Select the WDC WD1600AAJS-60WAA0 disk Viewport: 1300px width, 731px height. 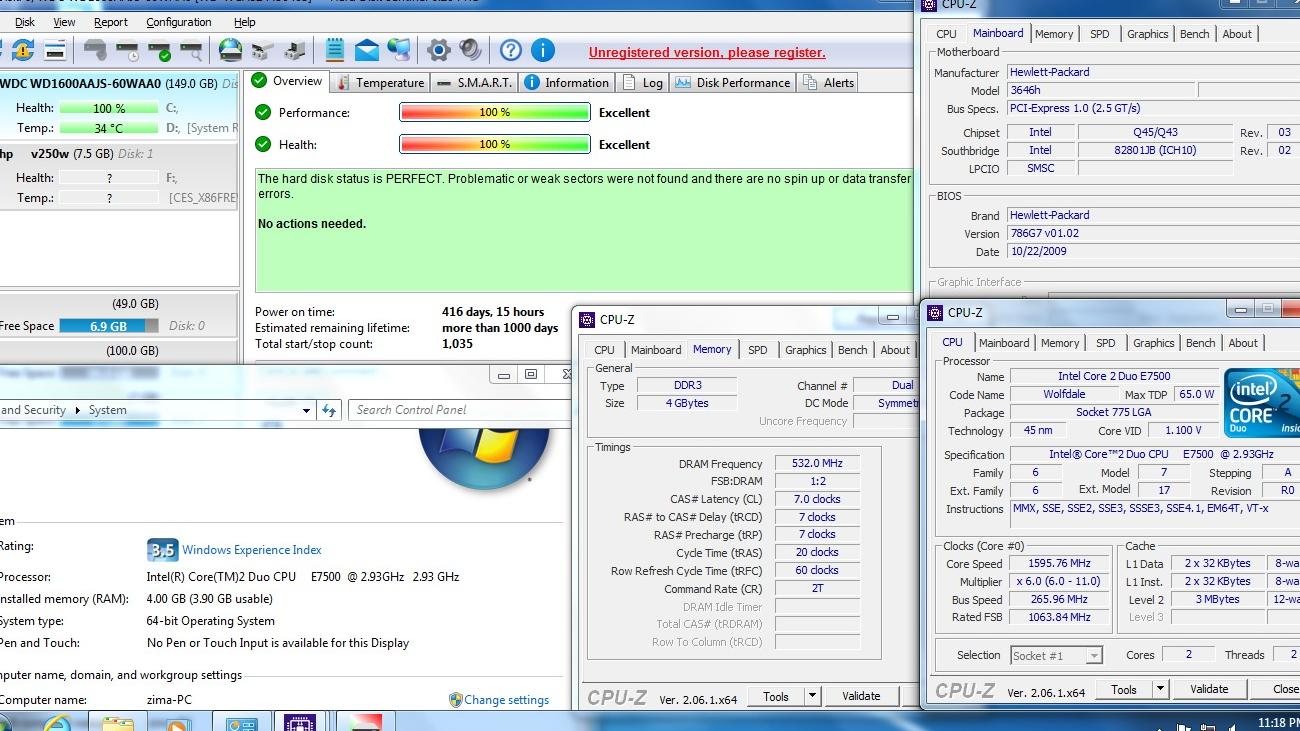pyautogui.click(x=120, y=108)
